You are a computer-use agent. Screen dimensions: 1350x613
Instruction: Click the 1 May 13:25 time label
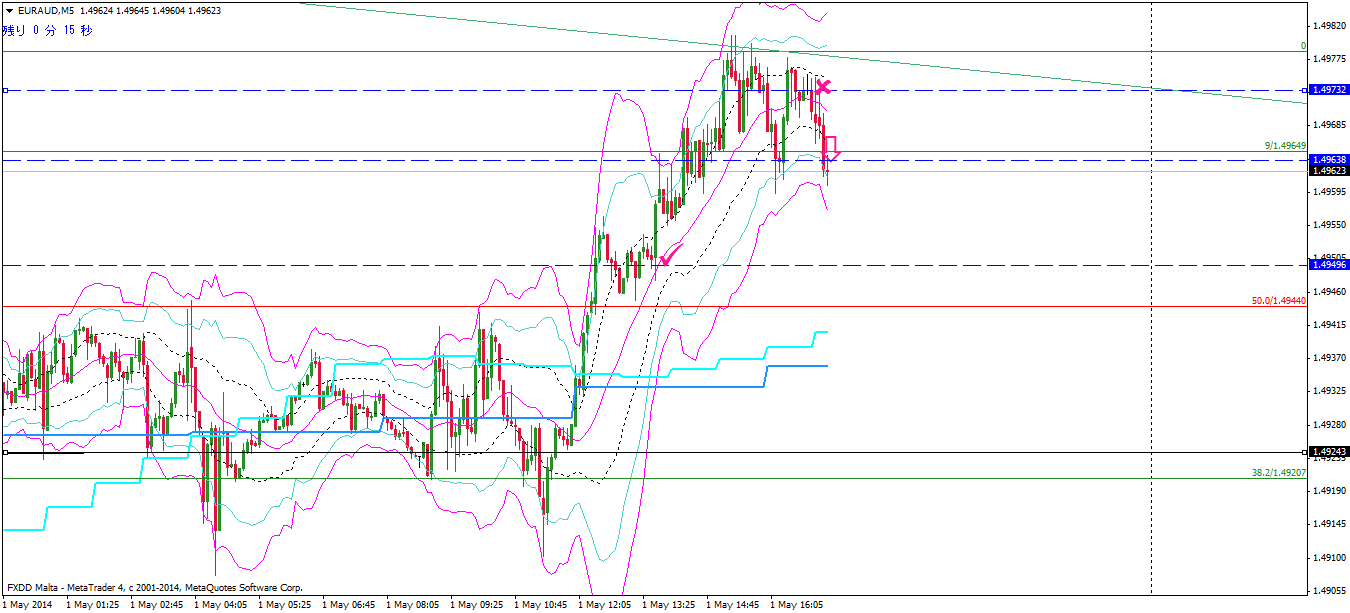[x=668, y=605]
